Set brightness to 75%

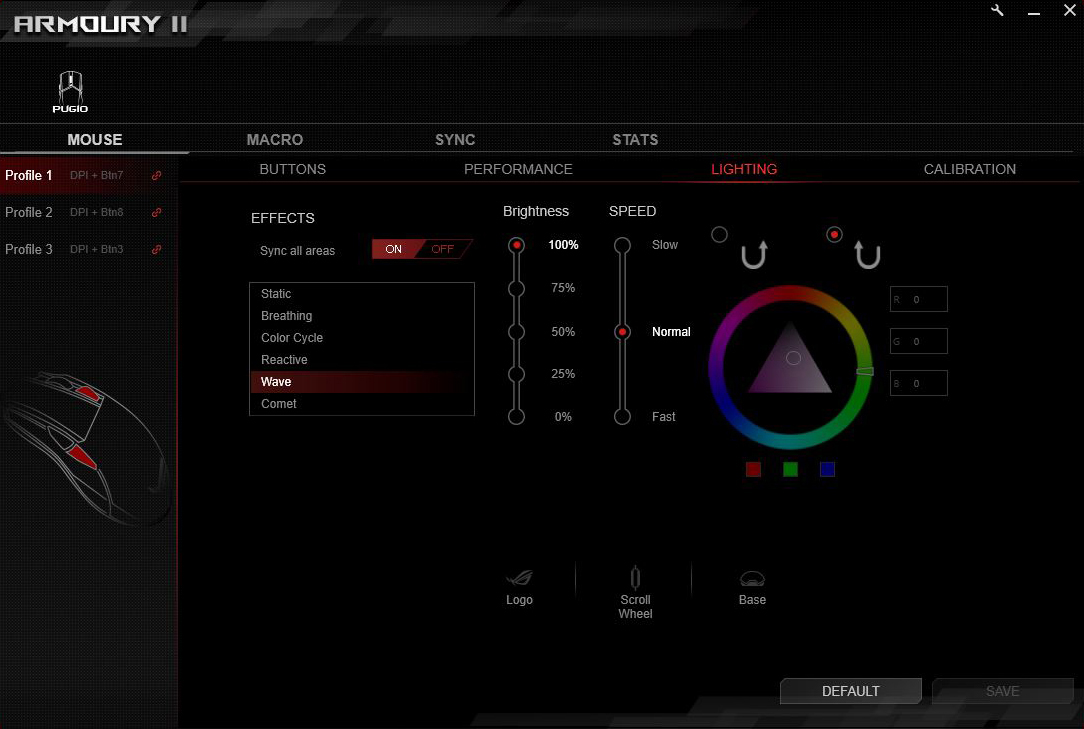[x=516, y=288]
